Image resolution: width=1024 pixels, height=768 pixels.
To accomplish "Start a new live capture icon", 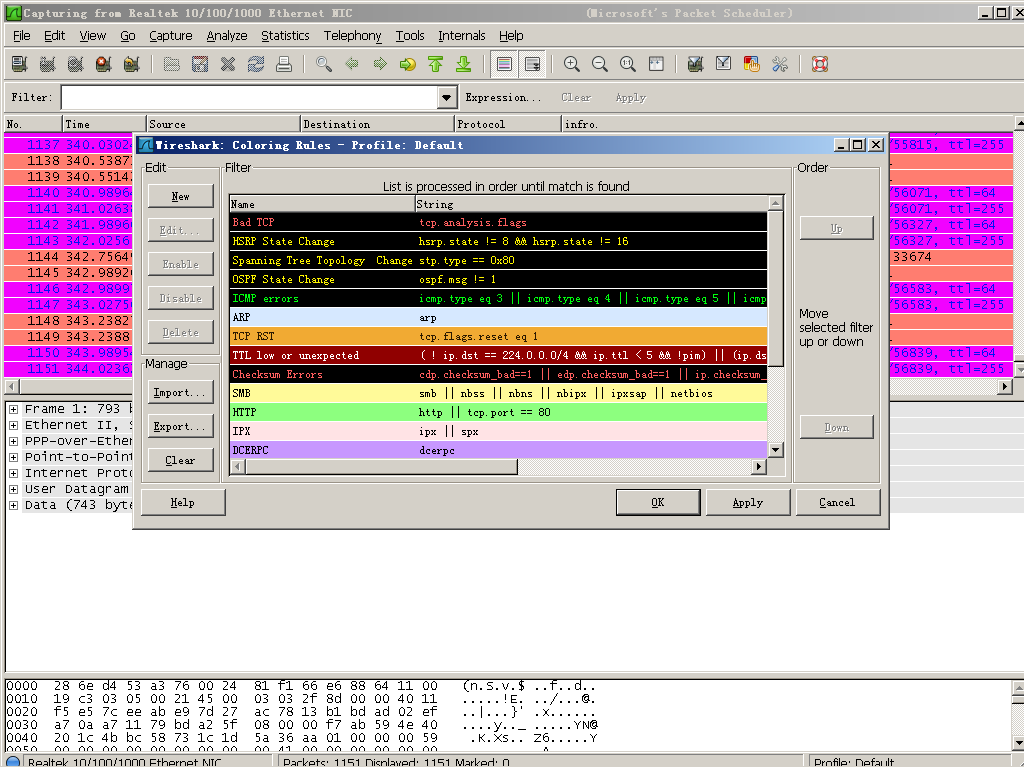I will (x=75, y=64).
